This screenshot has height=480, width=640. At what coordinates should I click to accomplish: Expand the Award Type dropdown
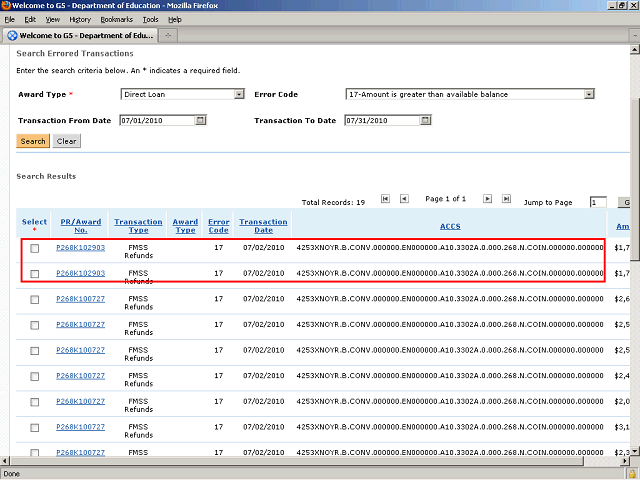coord(239,94)
